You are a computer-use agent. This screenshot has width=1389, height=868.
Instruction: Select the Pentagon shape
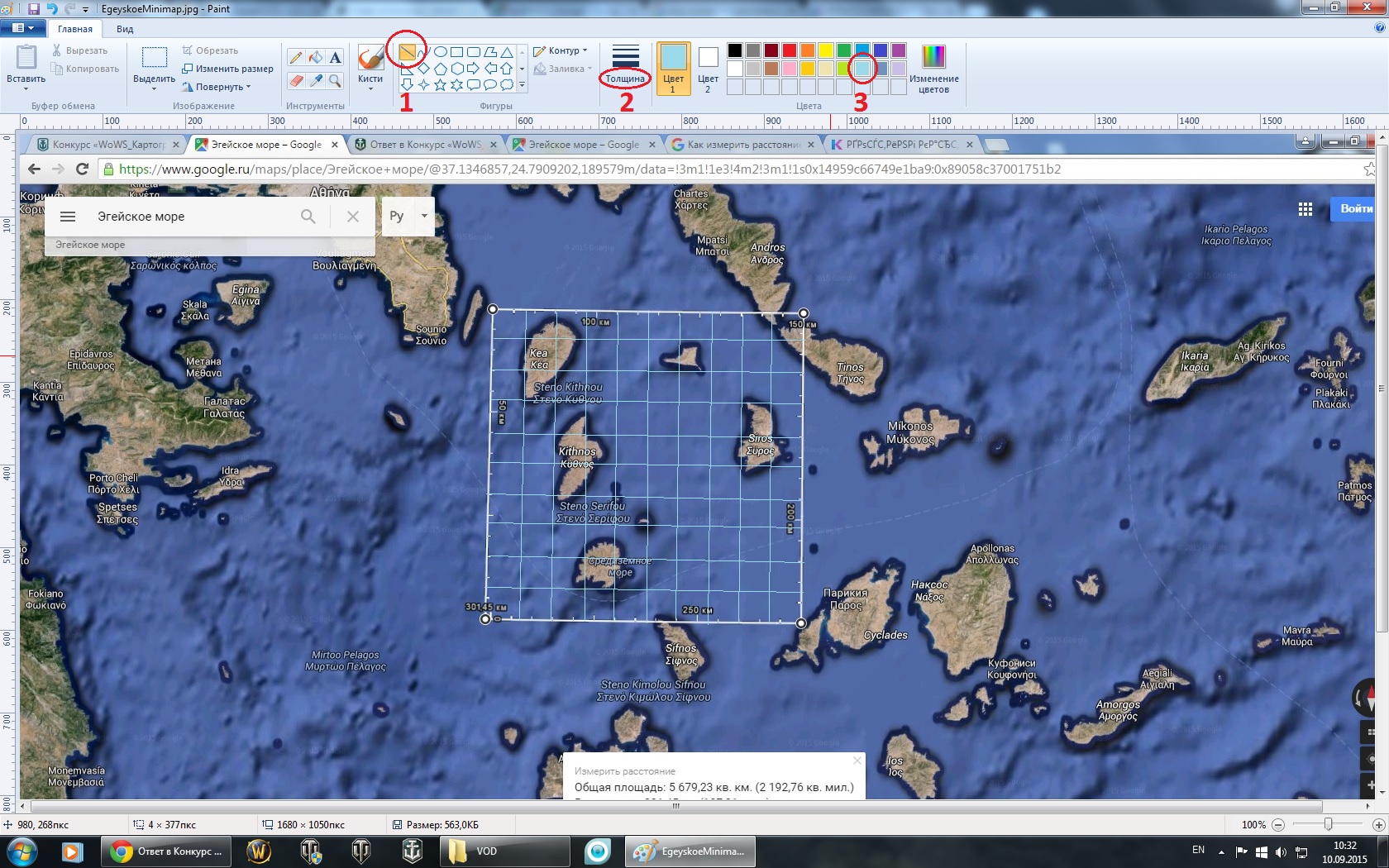coord(440,69)
